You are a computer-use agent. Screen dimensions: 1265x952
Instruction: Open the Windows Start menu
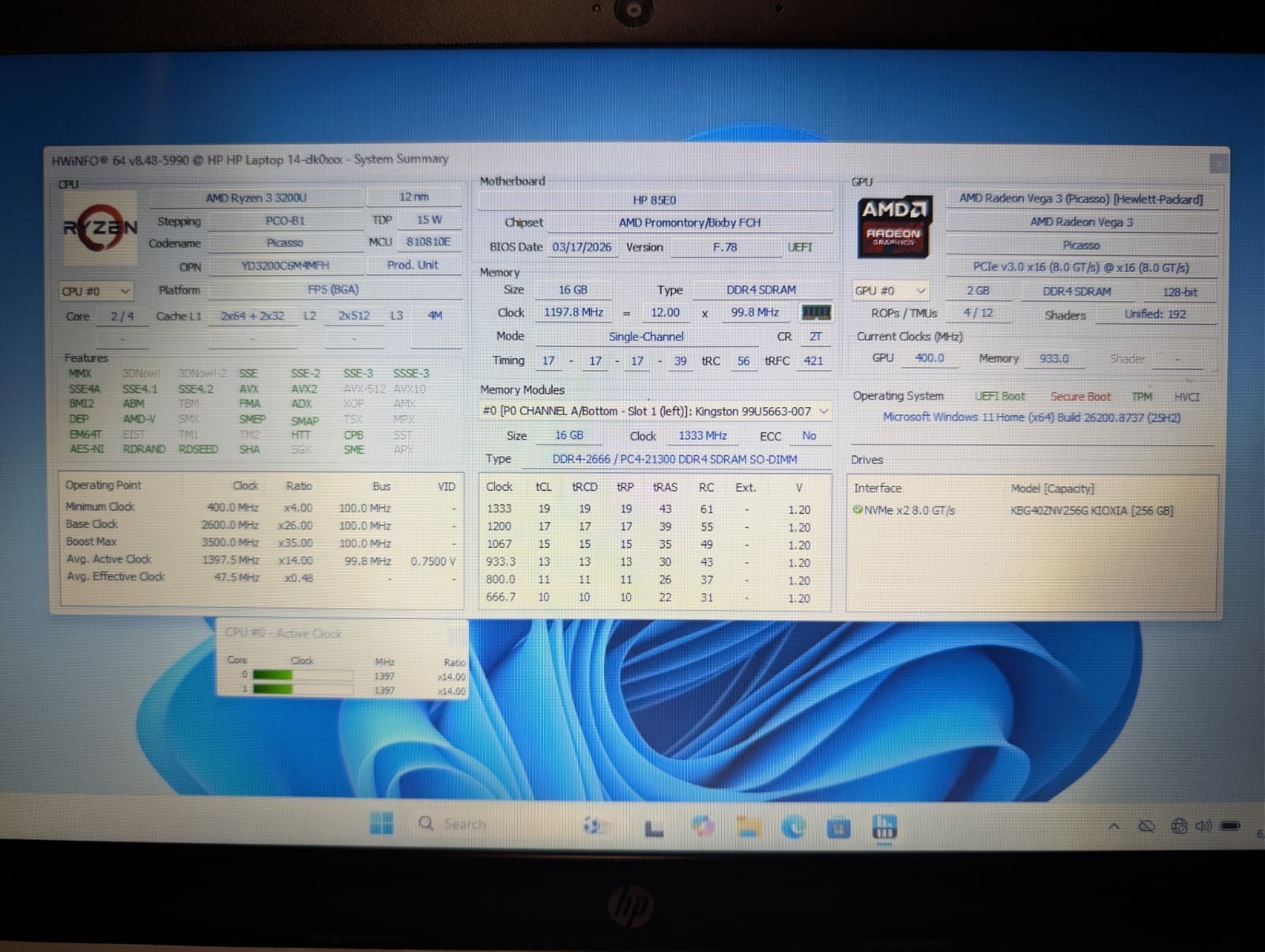point(382,823)
